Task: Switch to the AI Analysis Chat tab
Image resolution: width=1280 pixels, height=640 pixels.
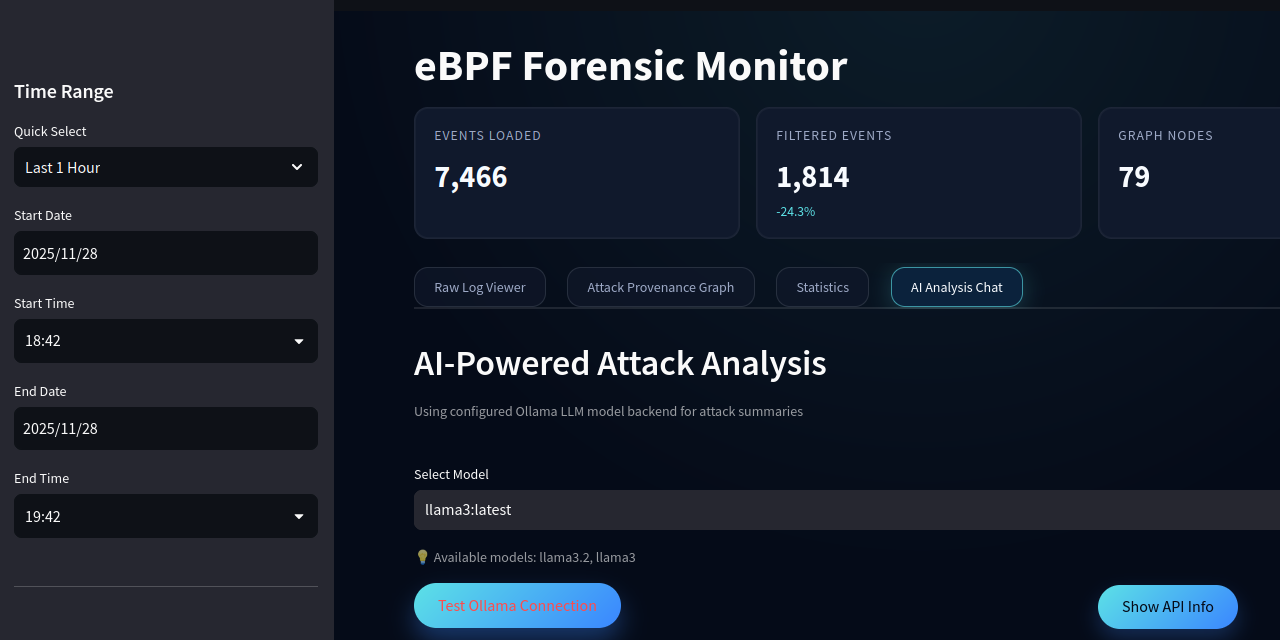Action: pos(956,287)
